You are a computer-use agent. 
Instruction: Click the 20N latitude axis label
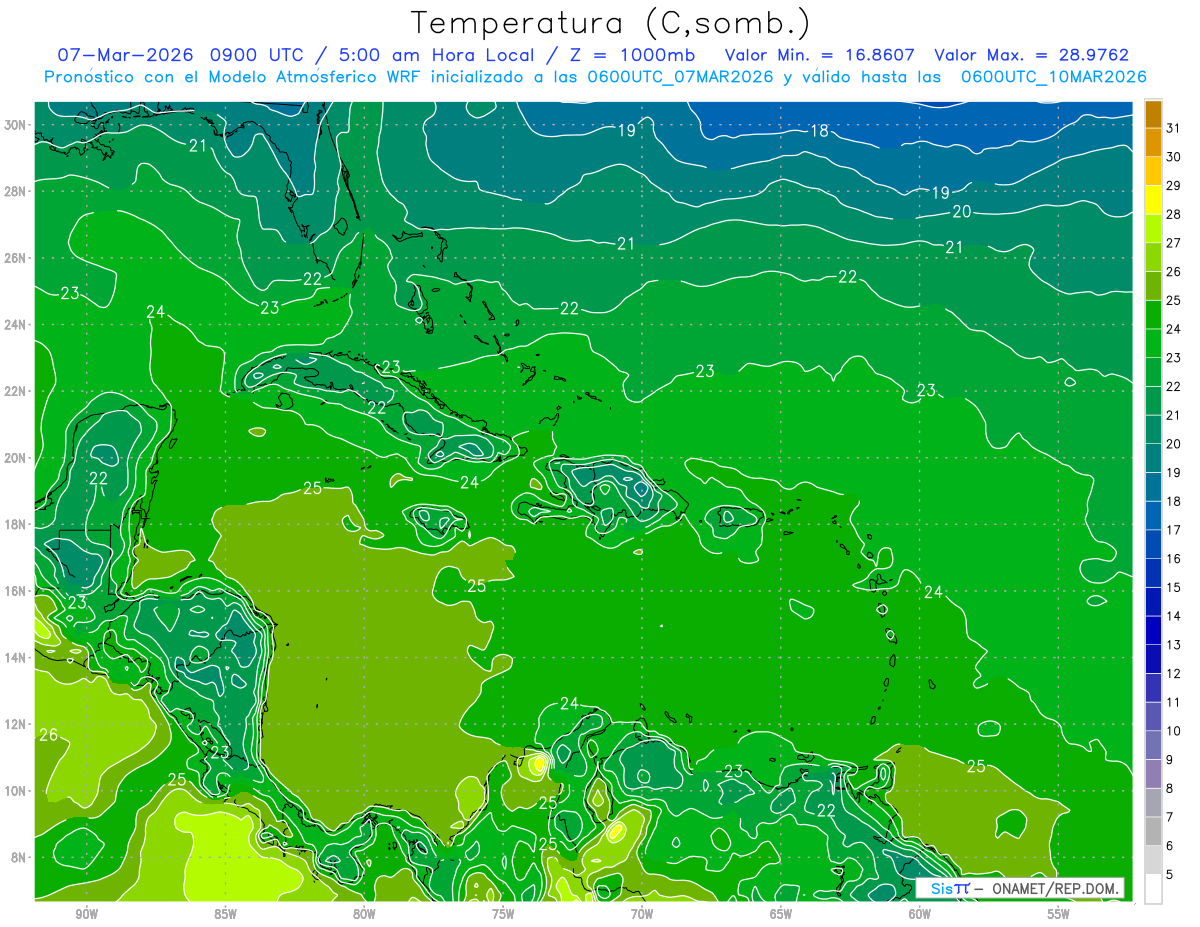[16, 458]
